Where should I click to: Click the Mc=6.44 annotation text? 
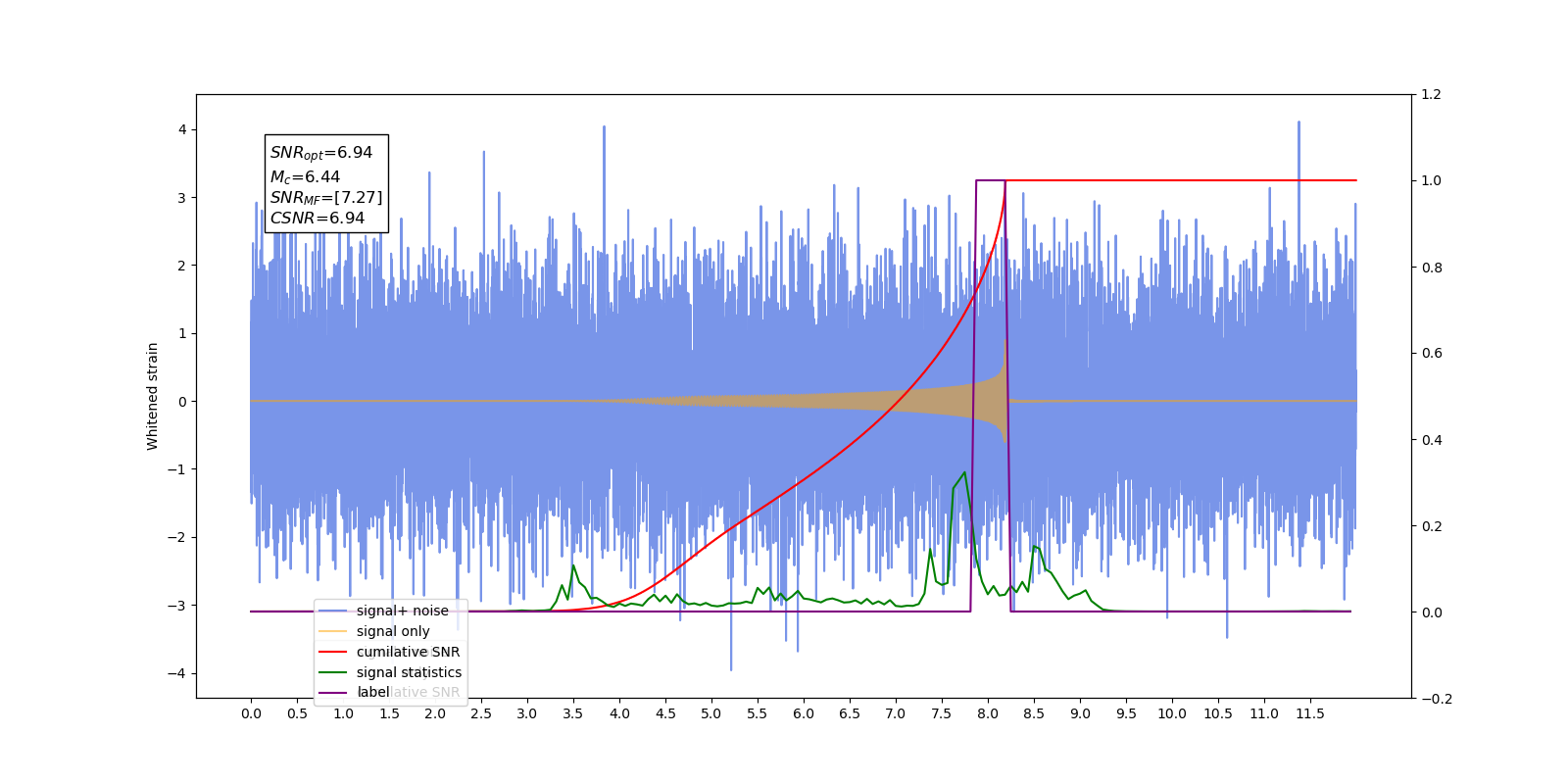pos(305,177)
